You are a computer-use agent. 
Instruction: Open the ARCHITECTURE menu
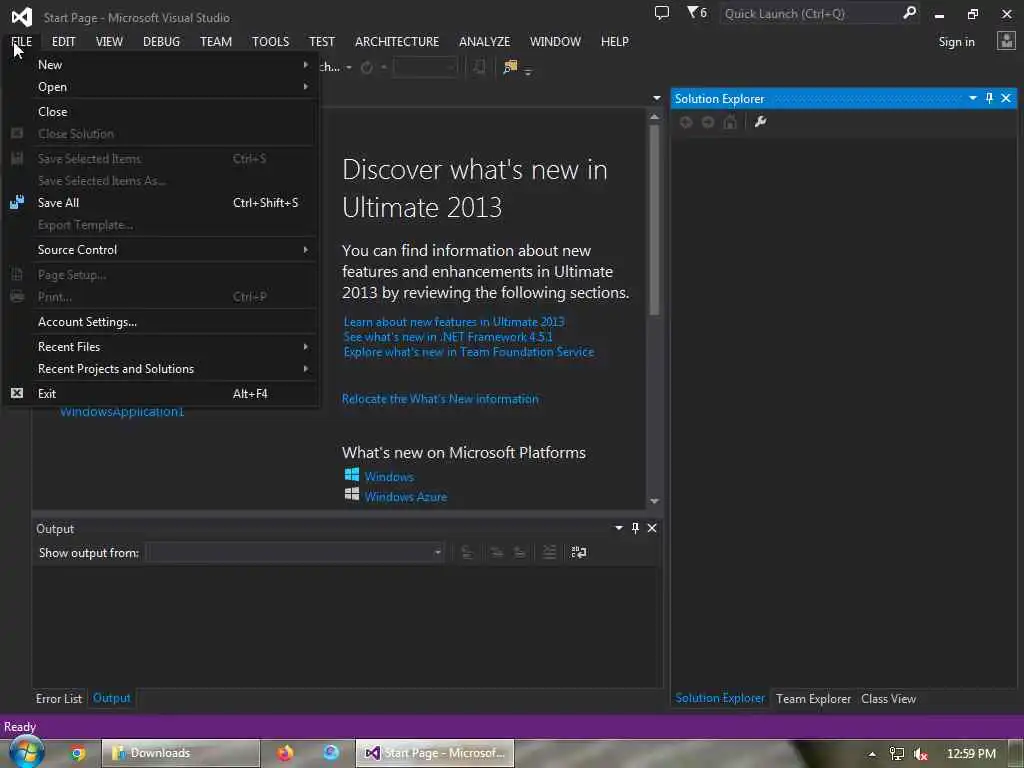397,41
